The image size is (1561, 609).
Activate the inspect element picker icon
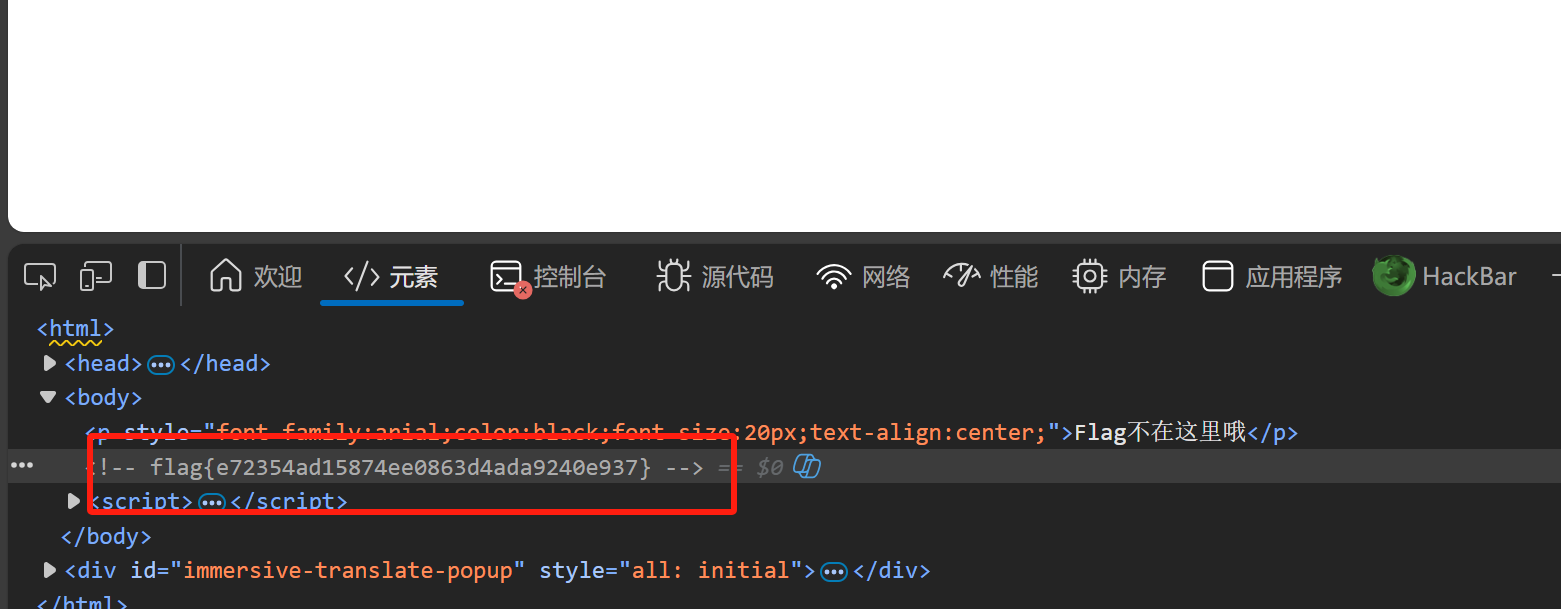coord(40,277)
